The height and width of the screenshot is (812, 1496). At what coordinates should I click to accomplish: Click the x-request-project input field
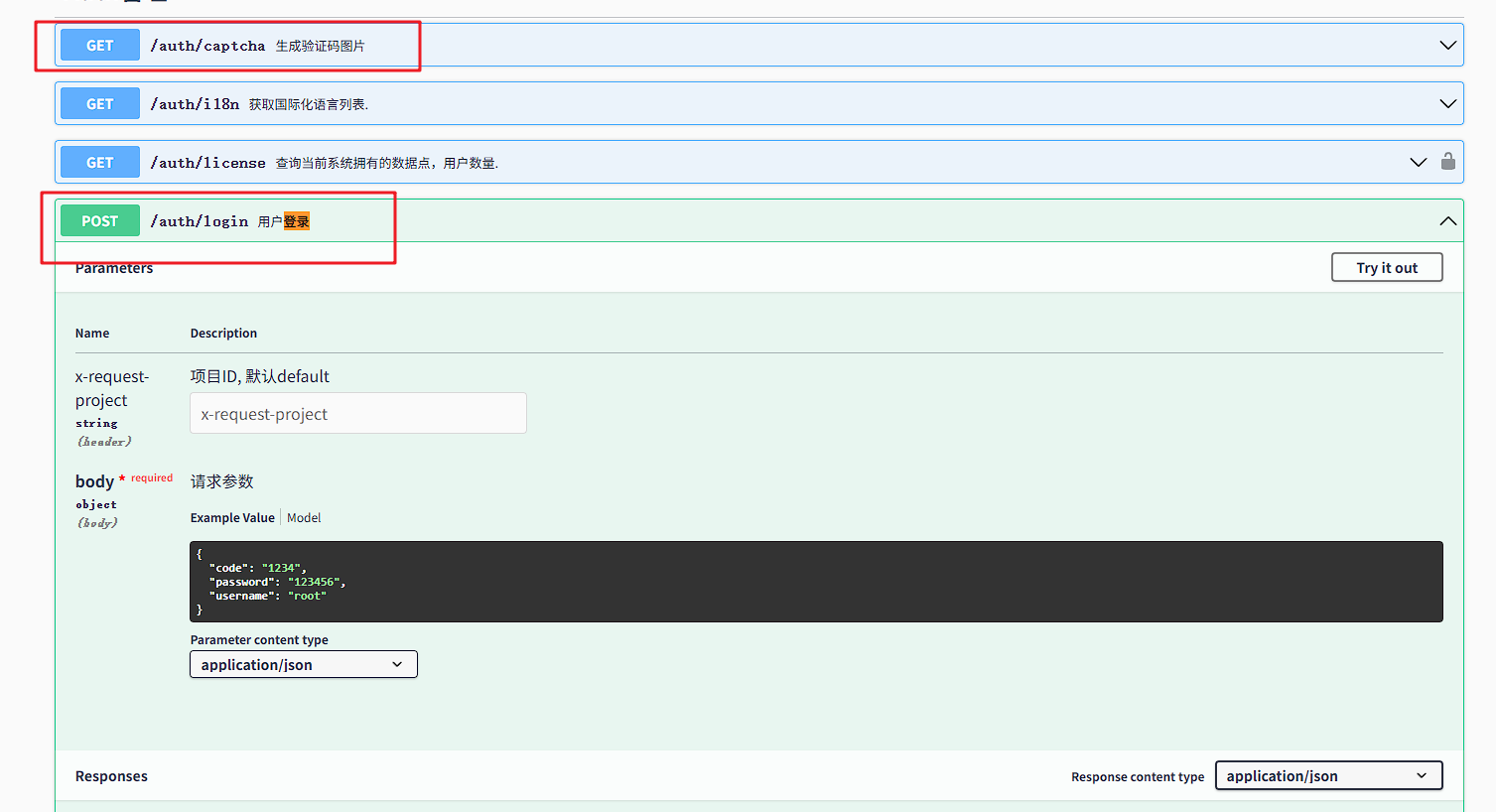[x=357, y=414]
